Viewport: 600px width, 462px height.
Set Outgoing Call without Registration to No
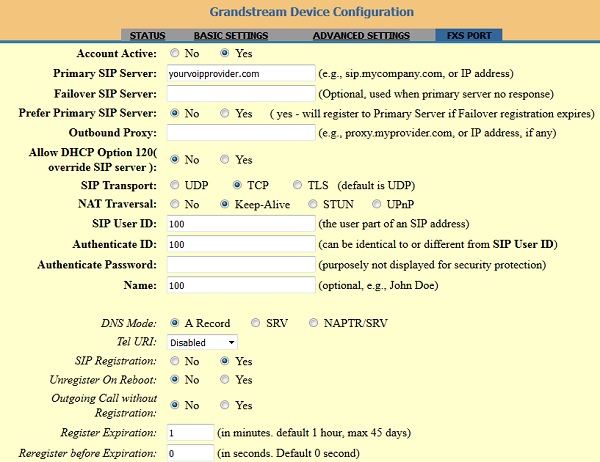[174, 405]
